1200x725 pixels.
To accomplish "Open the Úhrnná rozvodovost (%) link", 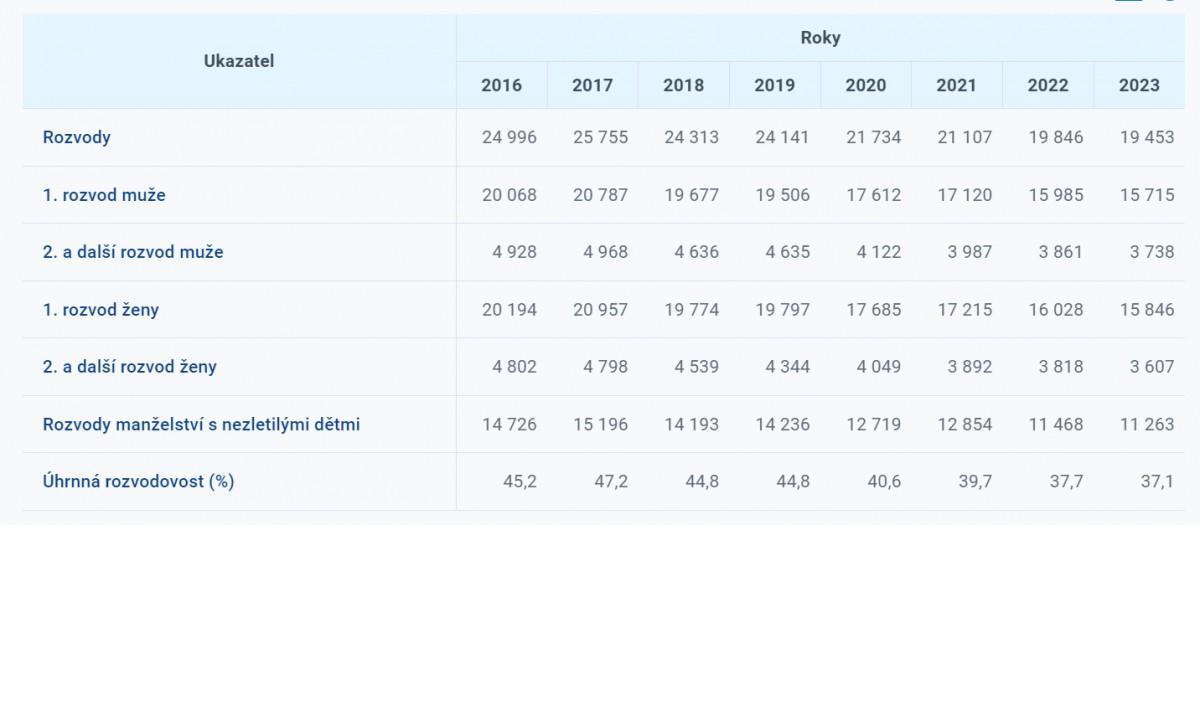I will (x=138, y=481).
